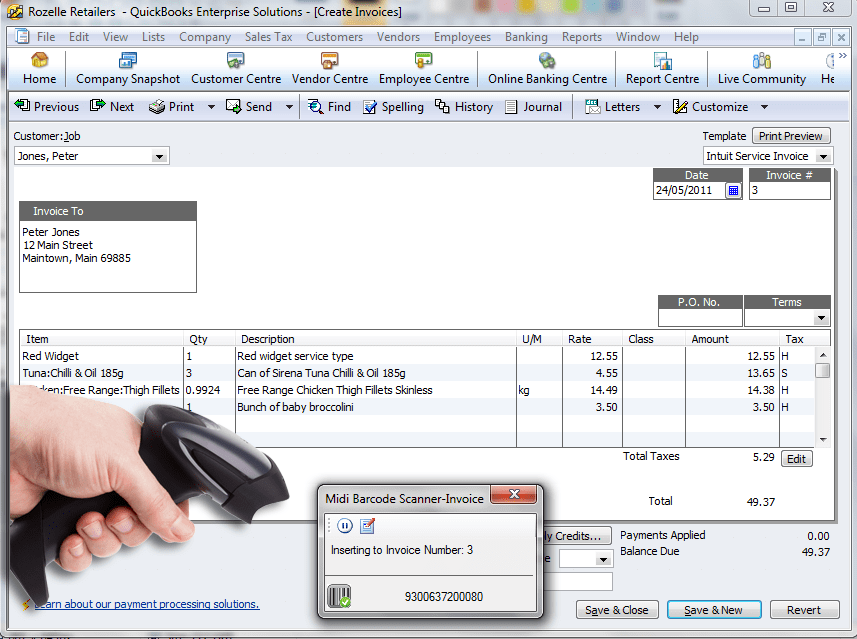857x639 pixels.
Task: Expand the Customize dropdown arrow
Action: tap(764, 107)
